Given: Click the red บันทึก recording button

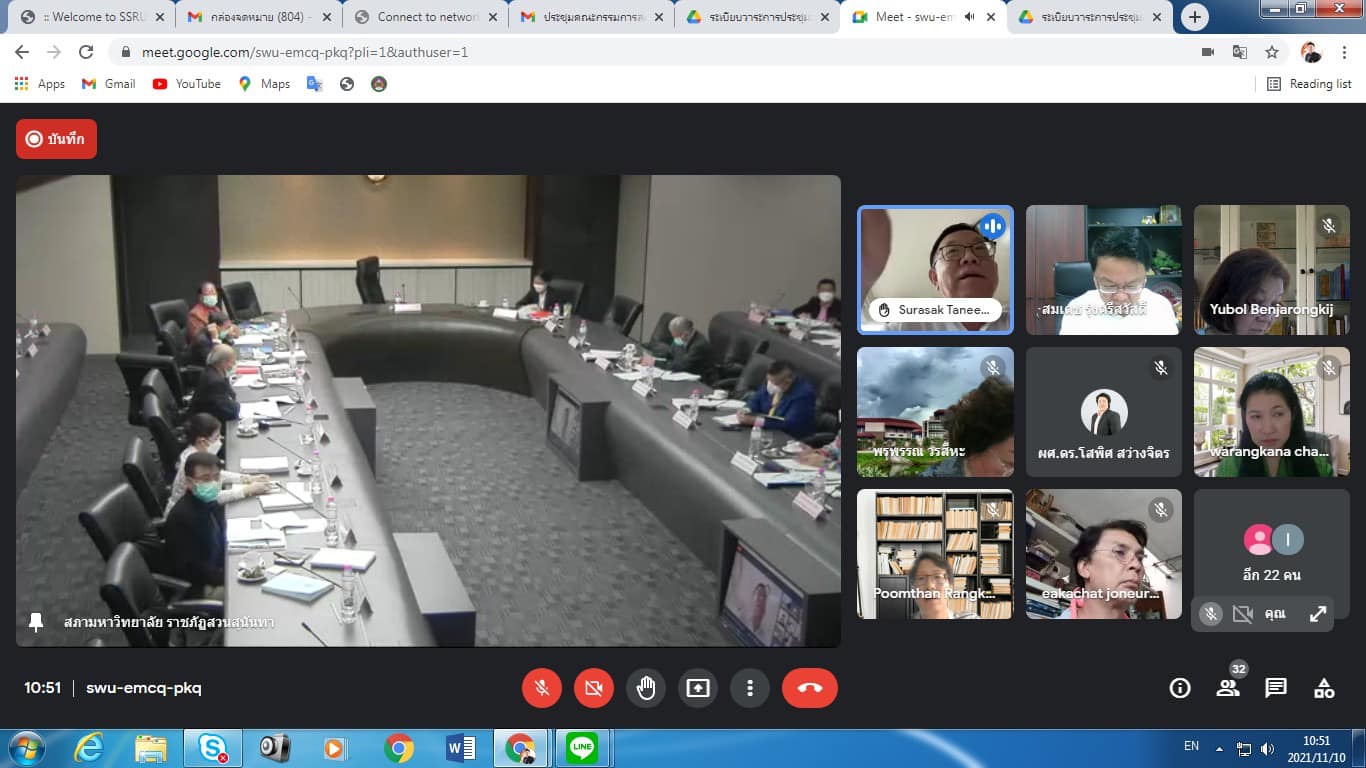Looking at the screenshot, I should pos(56,139).
